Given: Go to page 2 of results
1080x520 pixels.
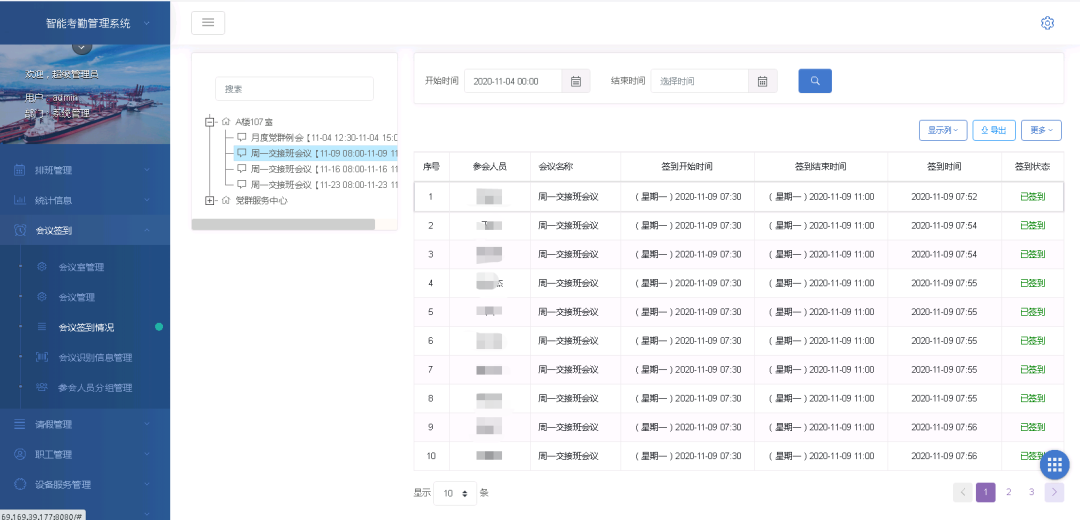Looking at the screenshot, I should click(1009, 492).
